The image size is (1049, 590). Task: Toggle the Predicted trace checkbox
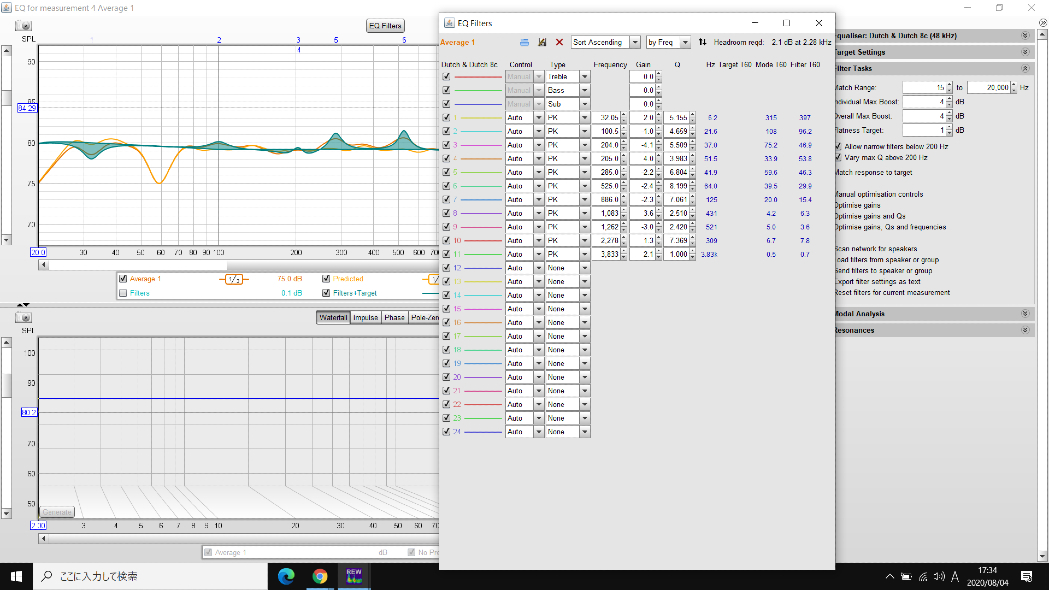click(326, 279)
